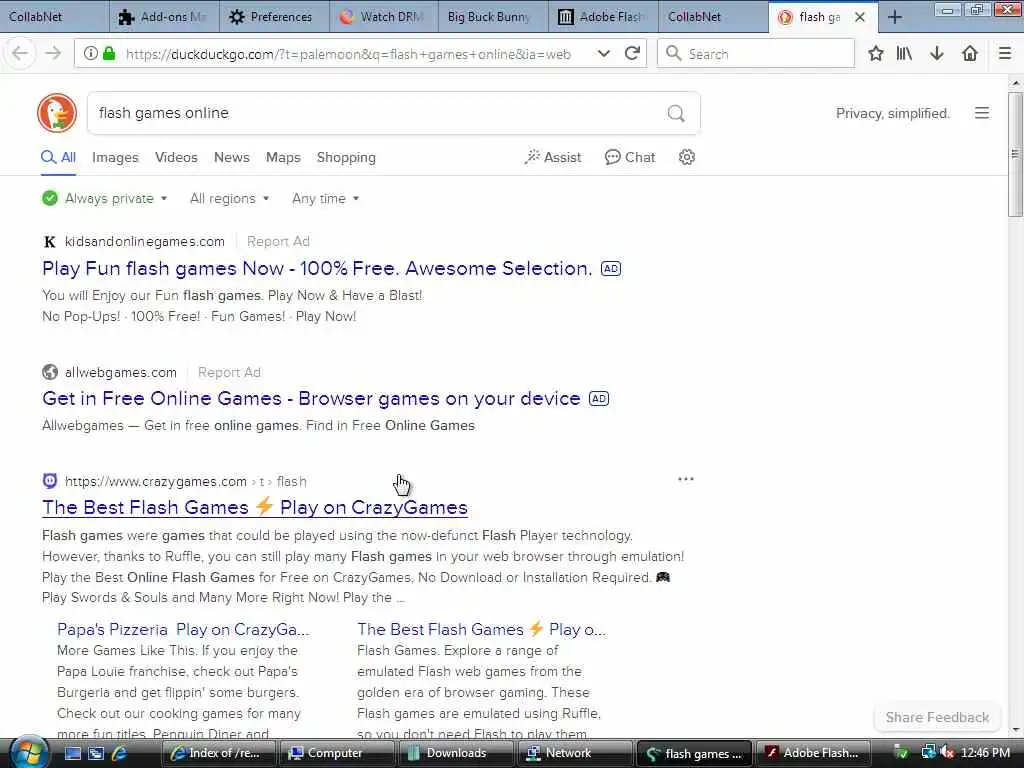
Task: Click the green padlock security icon
Action: (109, 54)
